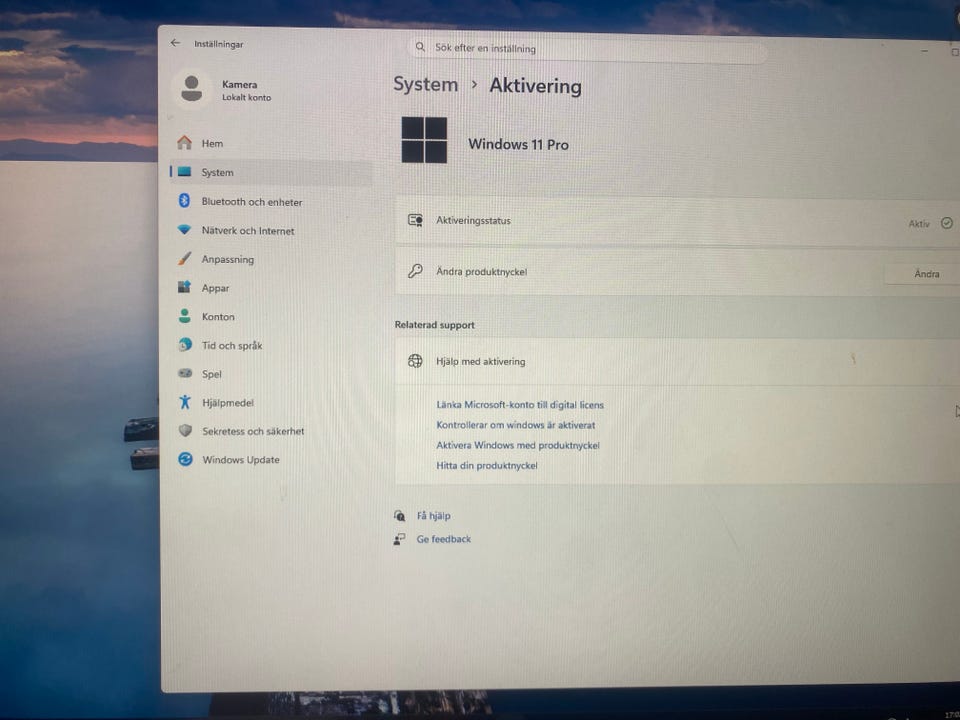
Task: Click the Ge feedback person icon
Action: pyautogui.click(x=399, y=539)
